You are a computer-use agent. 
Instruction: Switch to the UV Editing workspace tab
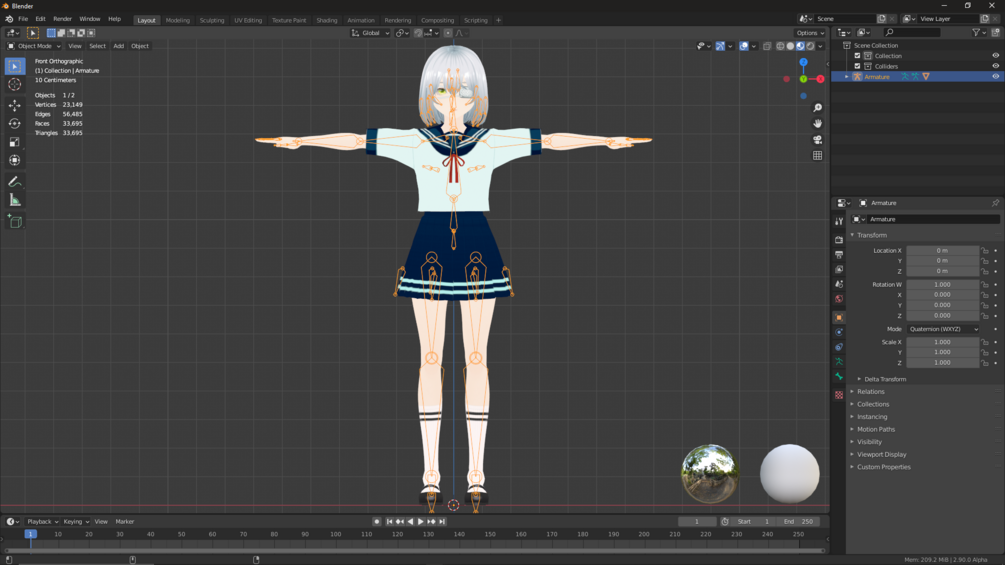pos(248,20)
